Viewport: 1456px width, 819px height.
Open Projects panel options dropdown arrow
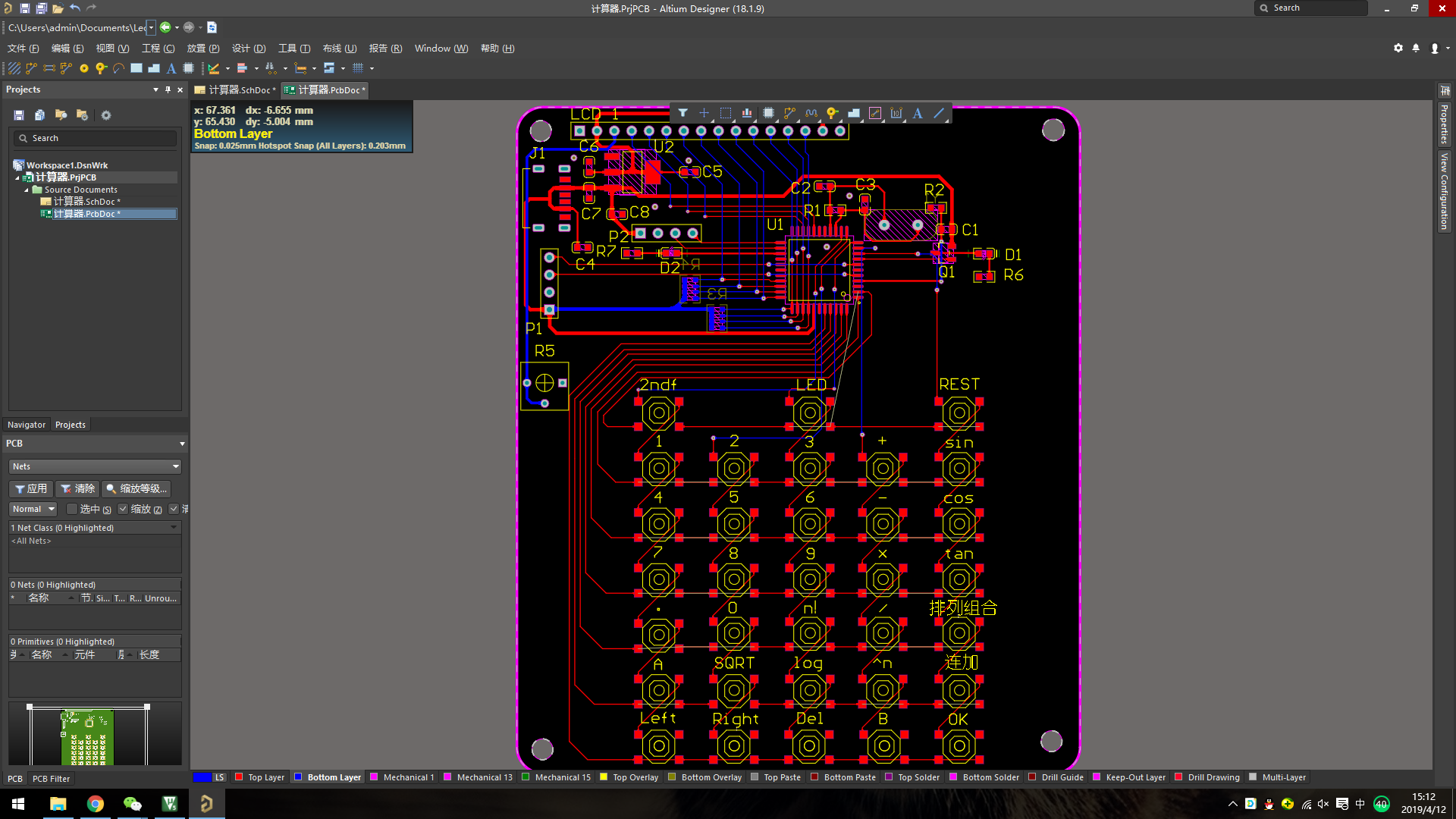[155, 89]
